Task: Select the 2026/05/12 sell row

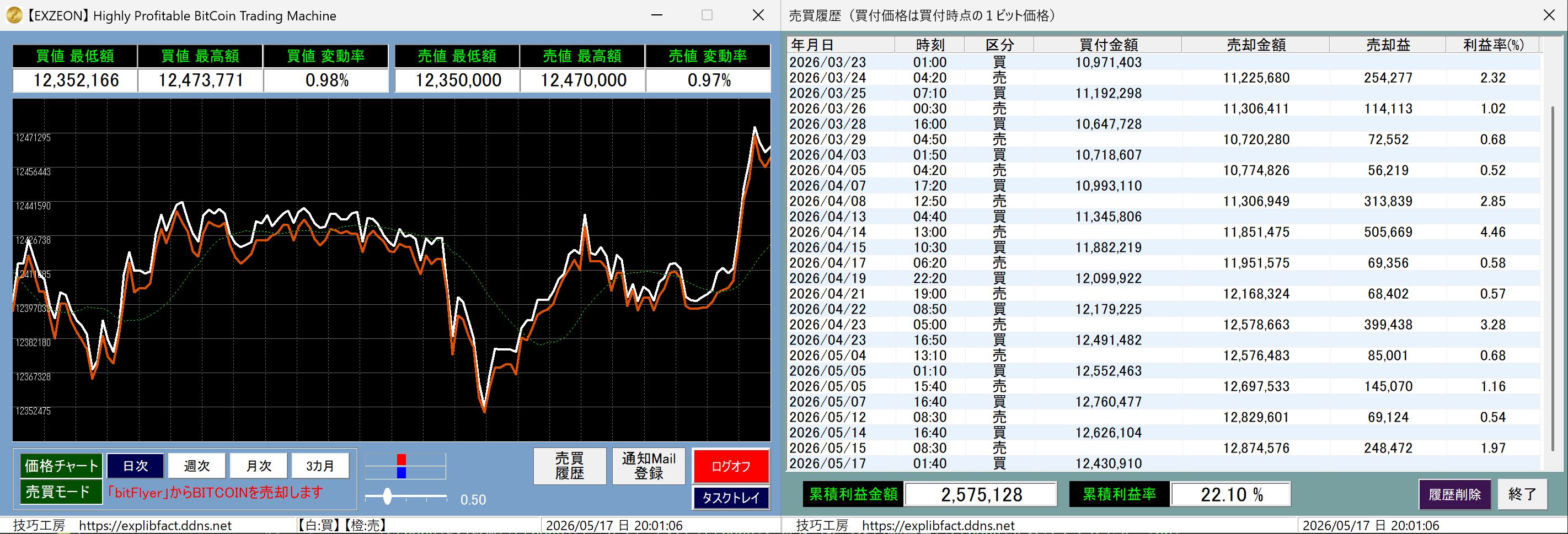Action: point(1164,417)
